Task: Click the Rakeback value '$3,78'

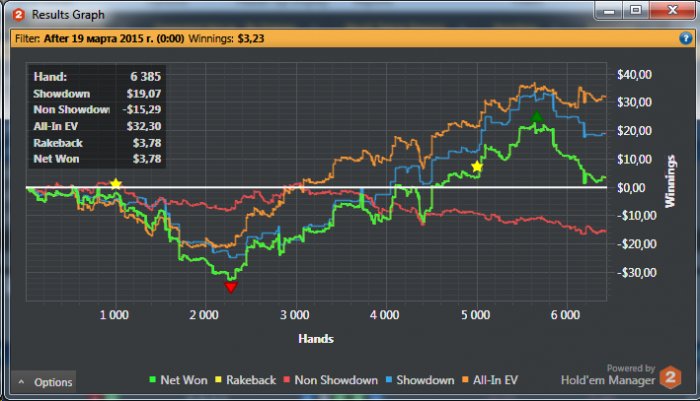Action: [147, 143]
